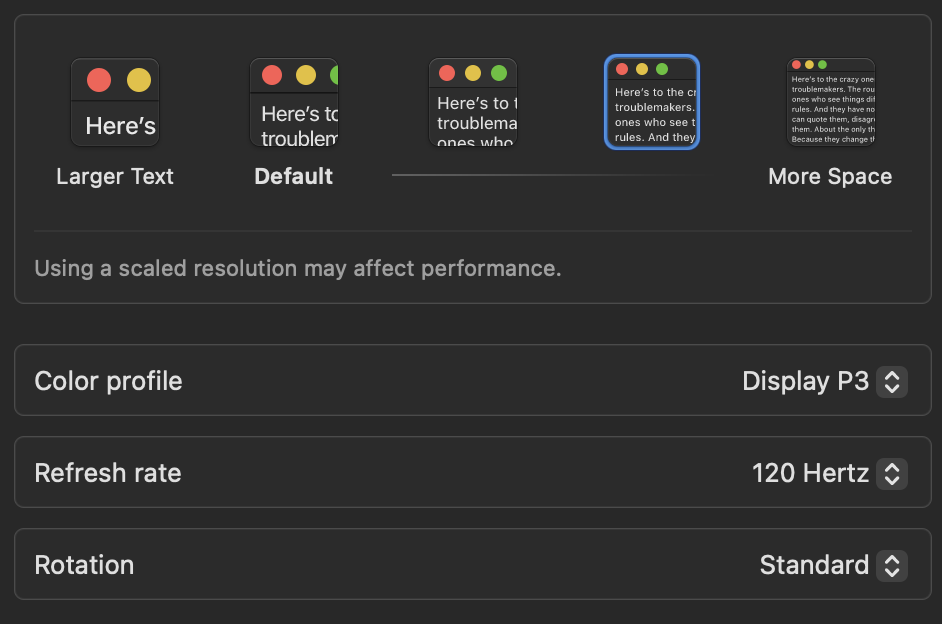The image size is (942, 624).
Task: Click the "Larger Text" label
Action: (x=115, y=177)
